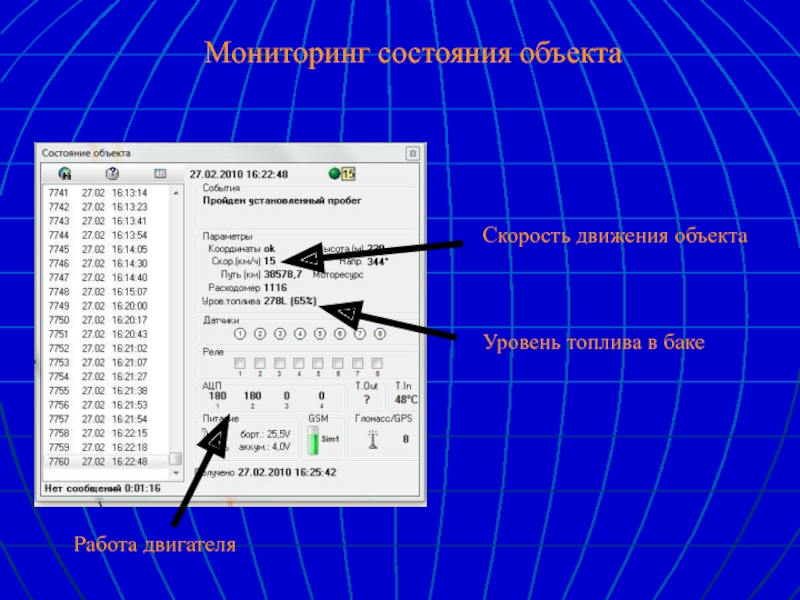Toggle relay checkbox 4 in Реле

pyautogui.click(x=298, y=363)
